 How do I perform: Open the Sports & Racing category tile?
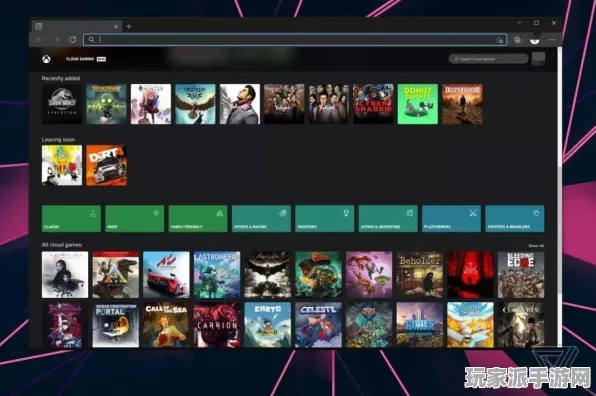pos(261,219)
